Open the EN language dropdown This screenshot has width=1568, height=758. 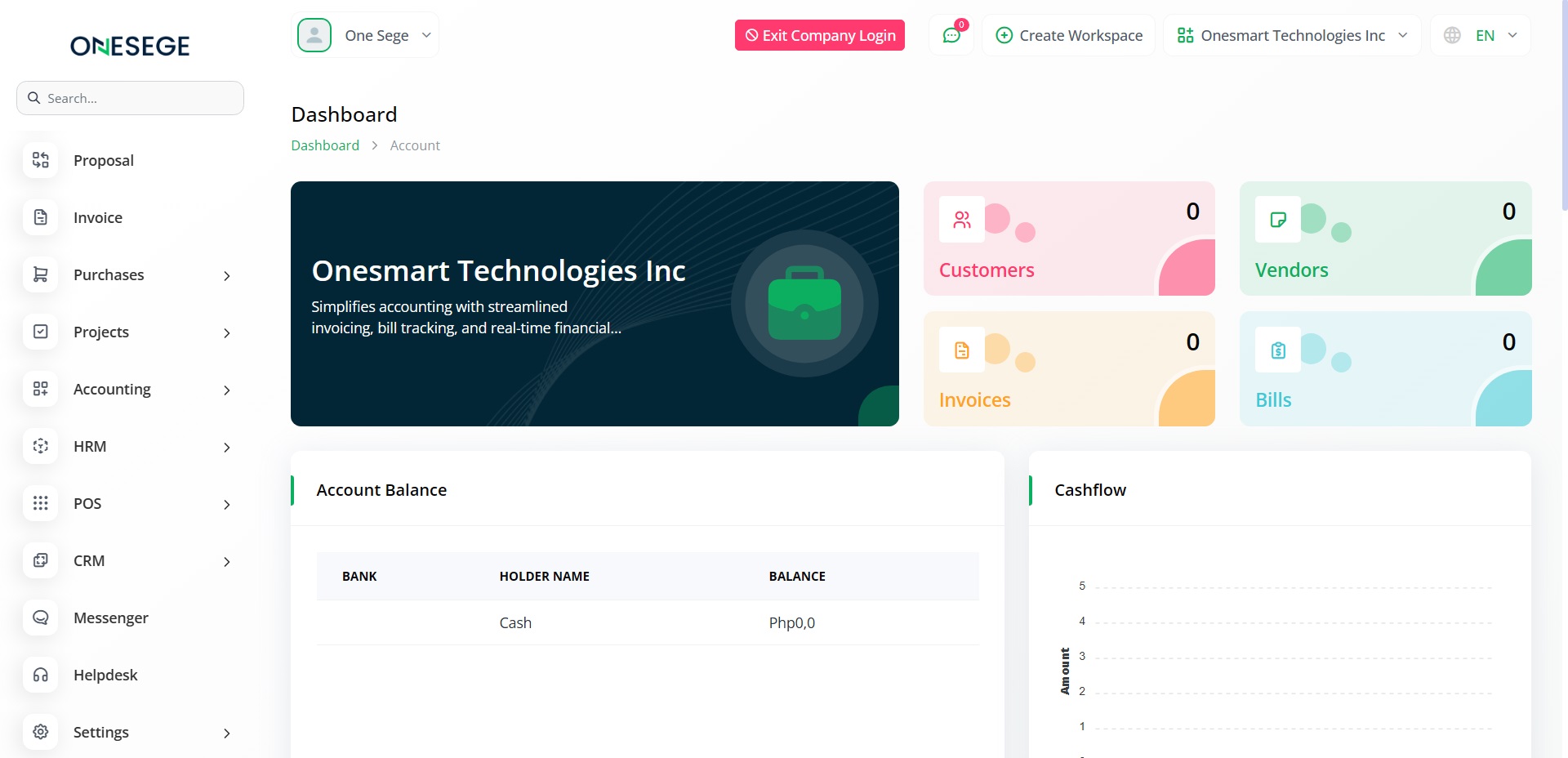point(1481,35)
